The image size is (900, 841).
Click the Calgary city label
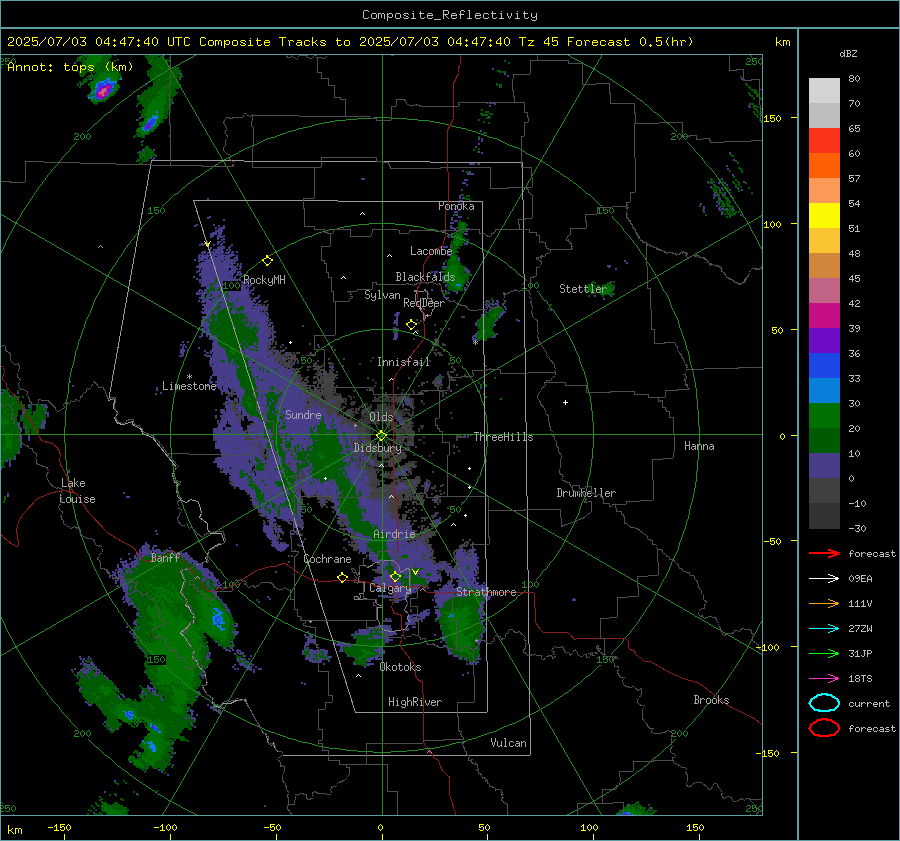point(390,588)
